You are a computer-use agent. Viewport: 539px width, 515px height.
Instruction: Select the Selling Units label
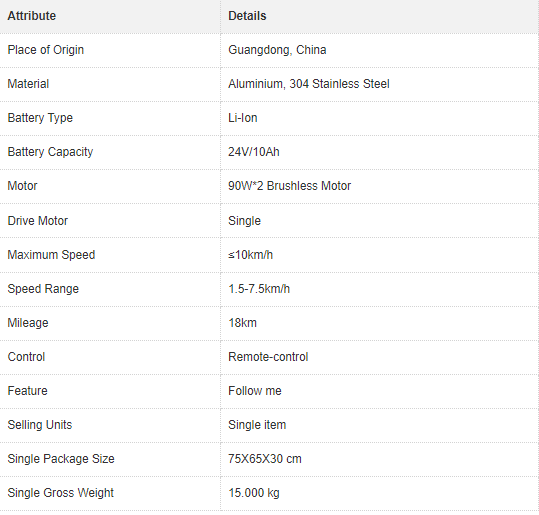pyautogui.click(x=40, y=425)
